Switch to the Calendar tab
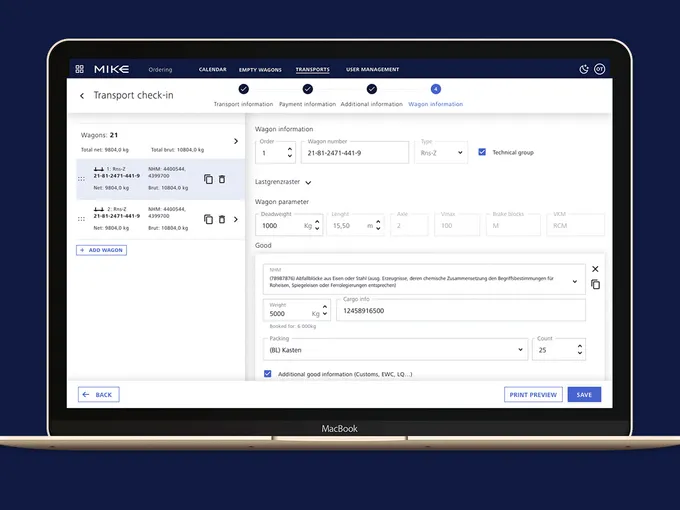Image resolution: width=680 pixels, height=510 pixels. 212,70
